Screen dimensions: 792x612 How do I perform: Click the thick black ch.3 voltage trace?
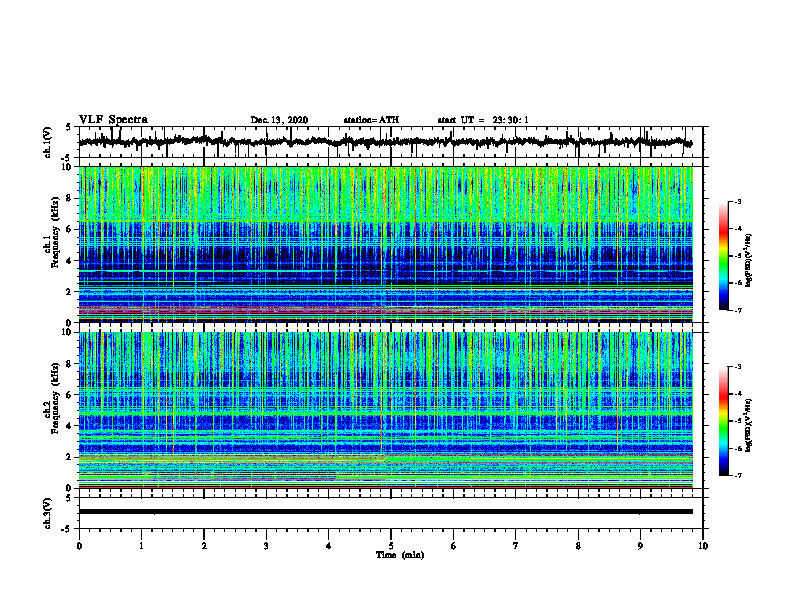[385, 512]
